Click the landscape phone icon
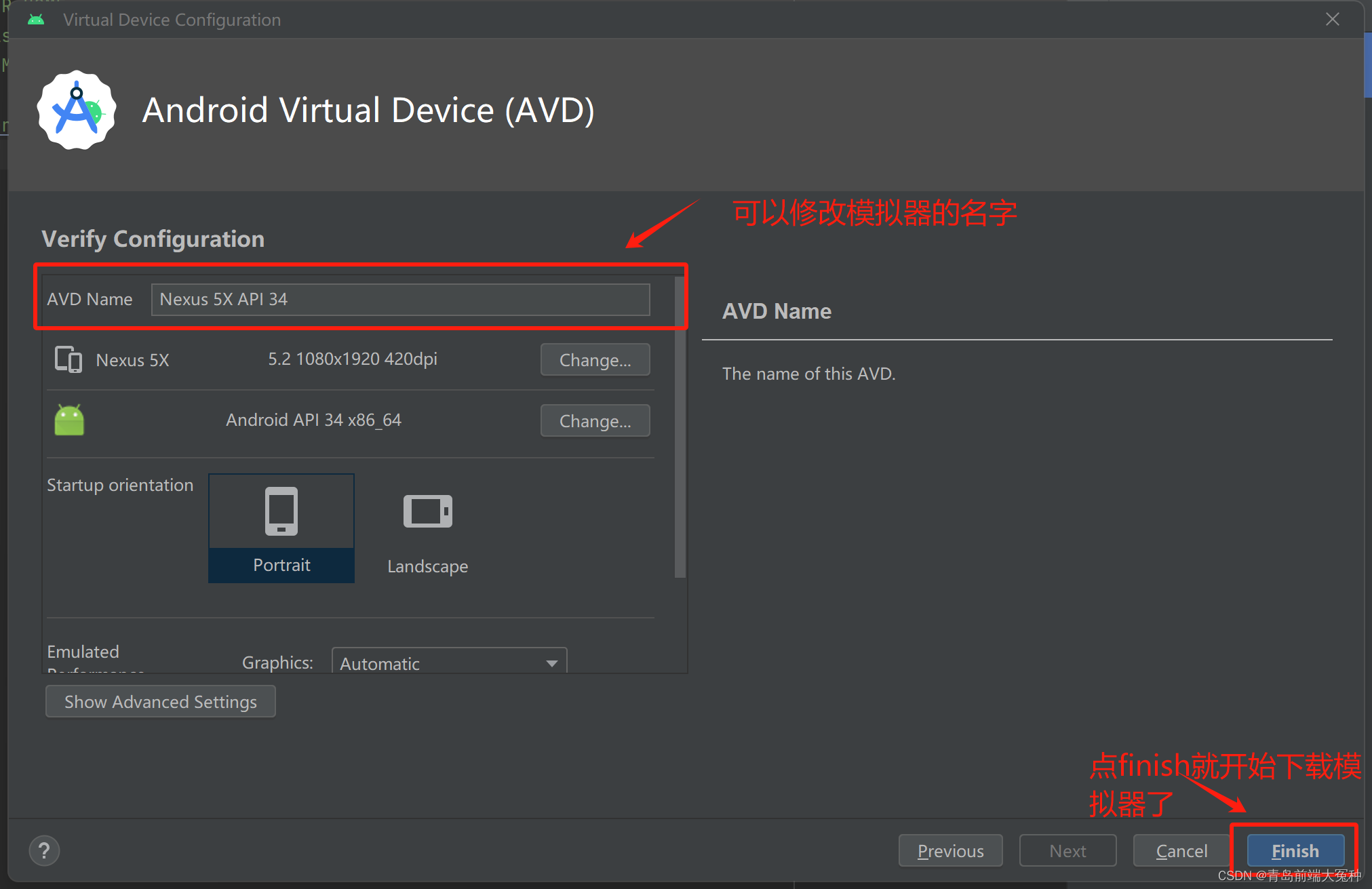The image size is (1372, 889). click(x=427, y=511)
